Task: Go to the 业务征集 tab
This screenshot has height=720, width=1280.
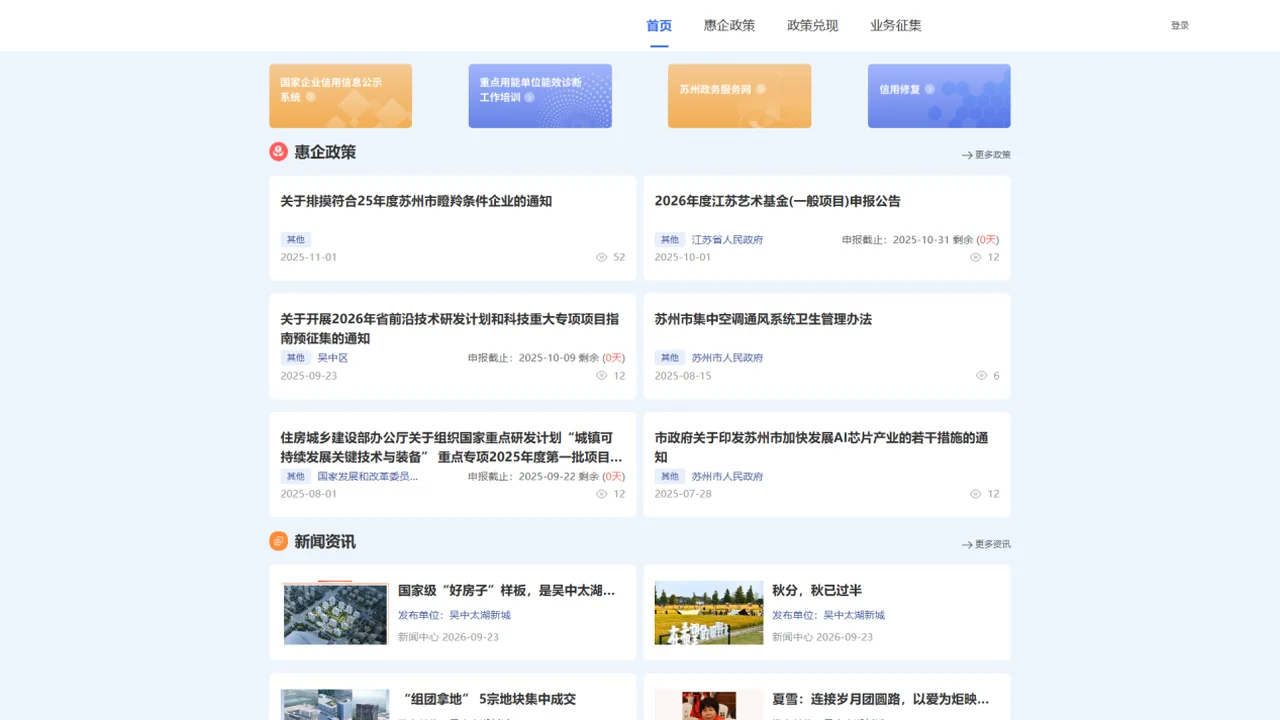Action: point(895,26)
